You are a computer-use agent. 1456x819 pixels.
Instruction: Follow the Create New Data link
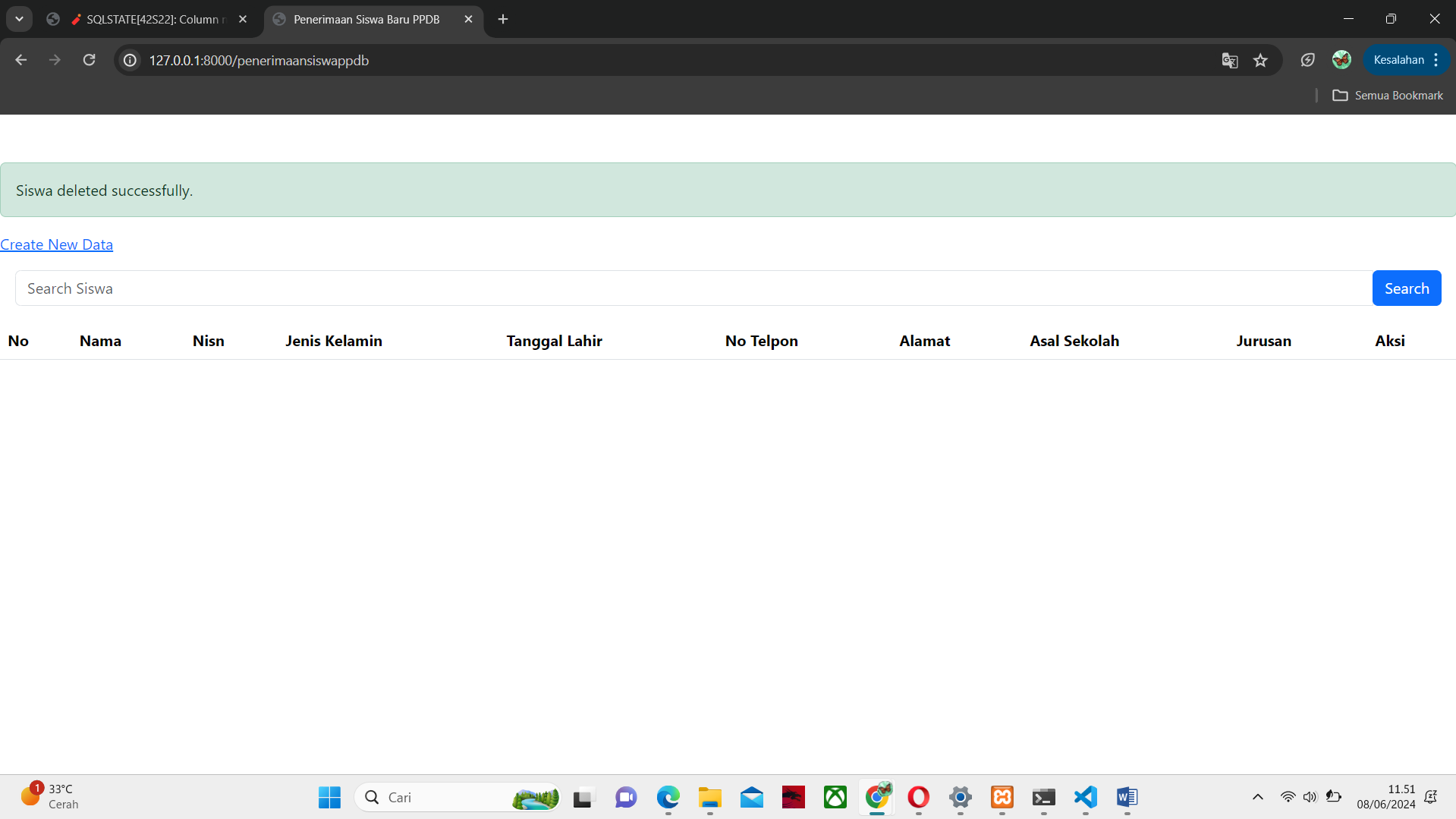[x=57, y=244]
